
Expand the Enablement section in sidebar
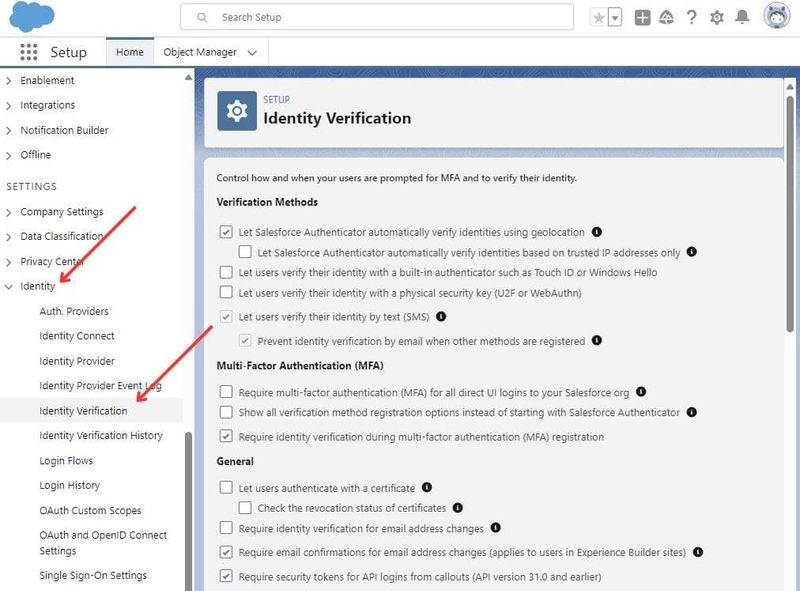pyautogui.click(x=9, y=81)
